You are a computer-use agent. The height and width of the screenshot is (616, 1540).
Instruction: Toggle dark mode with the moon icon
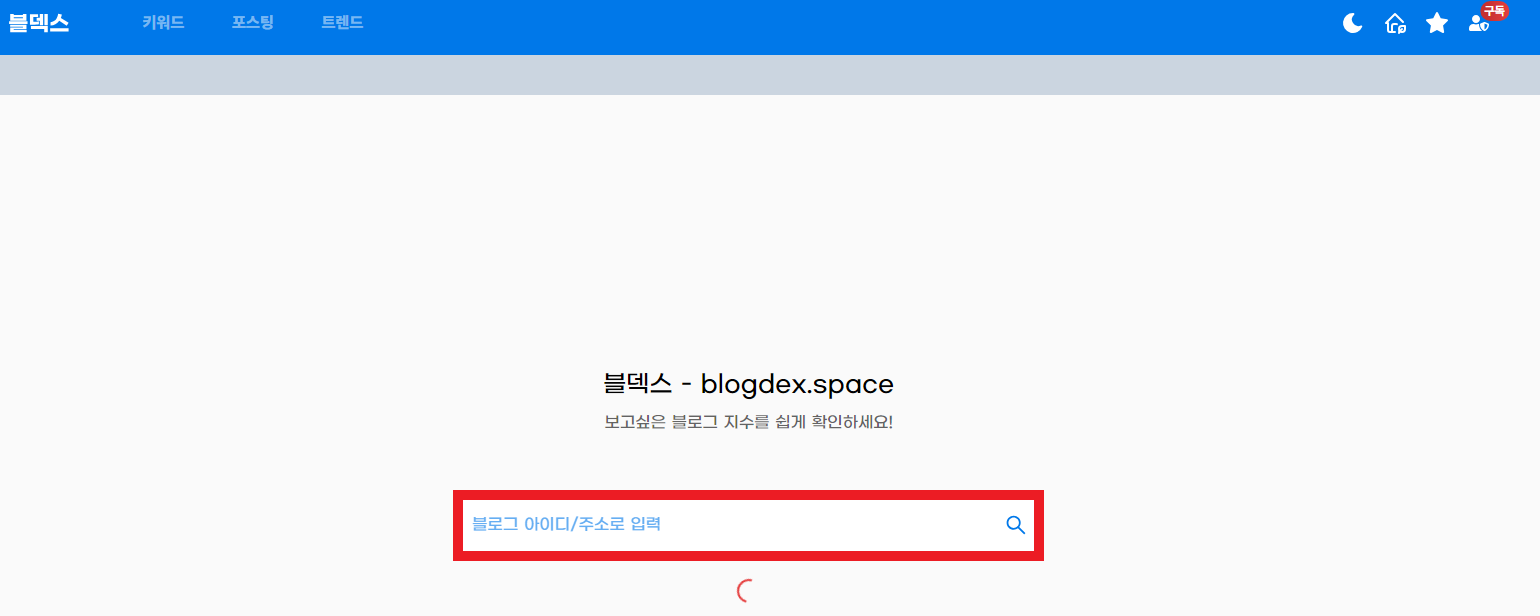[x=1353, y=23]
